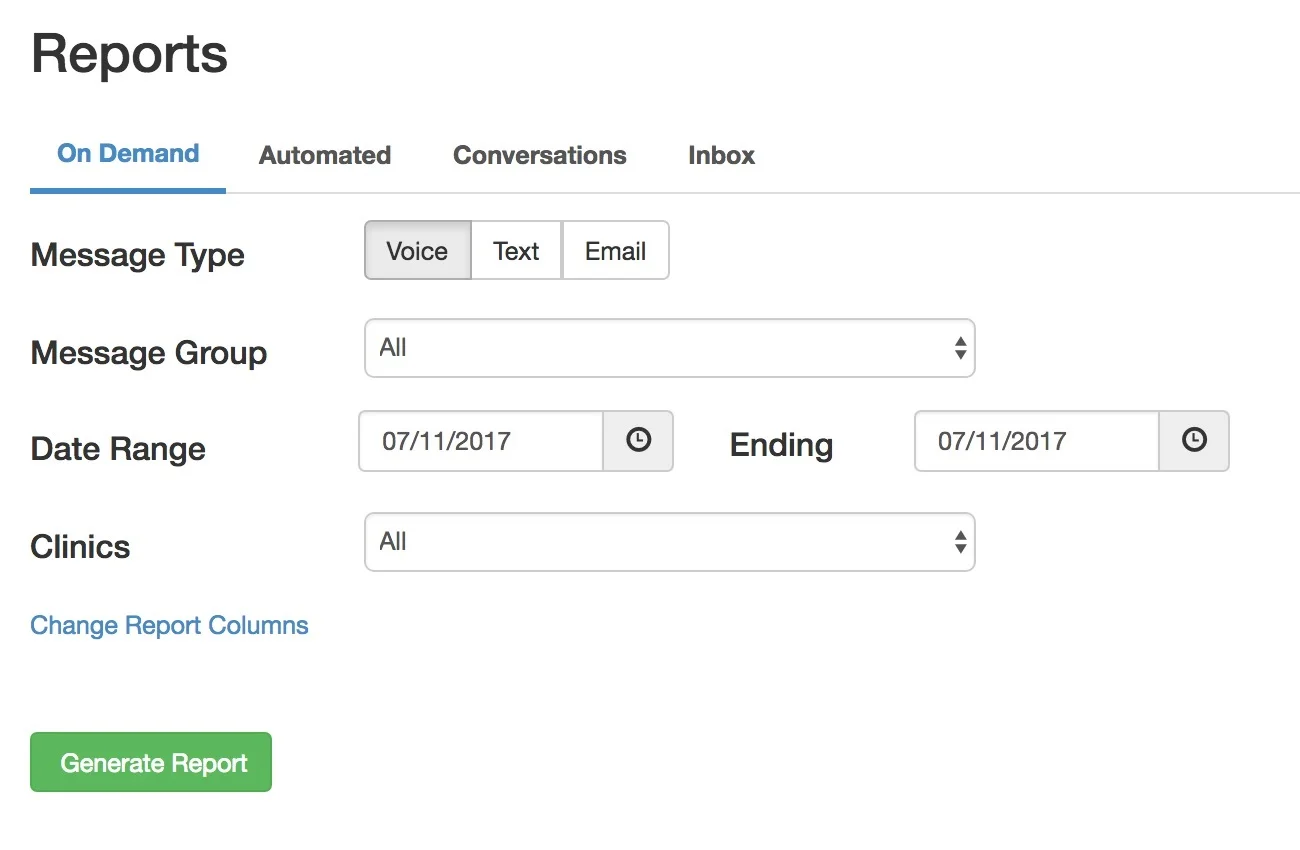Switch to the Automated tab

click(325, 155)
